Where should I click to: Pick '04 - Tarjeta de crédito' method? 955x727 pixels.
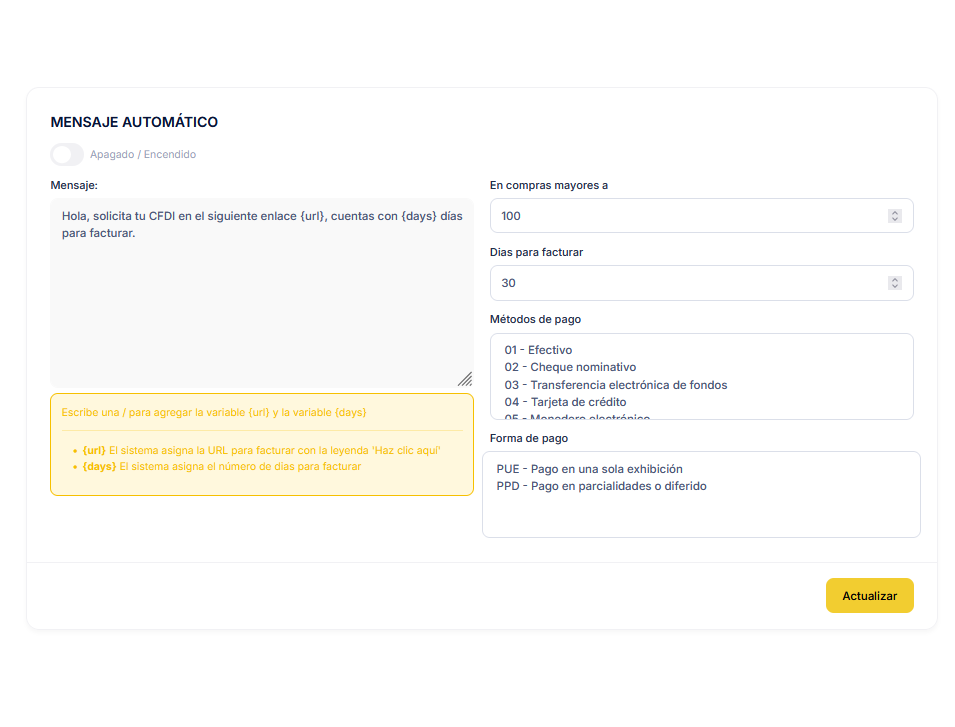tap(565, 402)
